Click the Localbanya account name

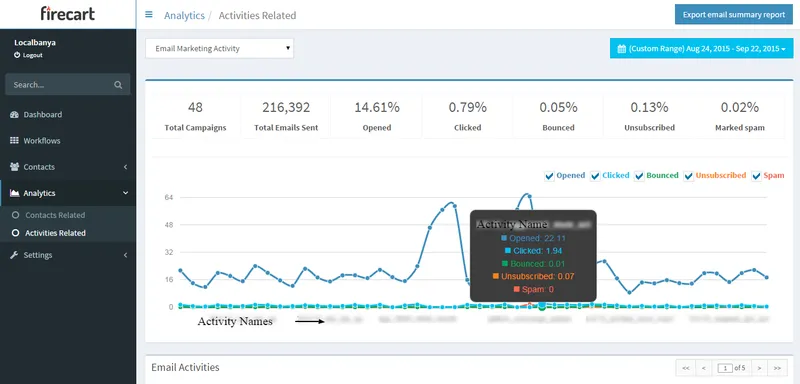35,43
